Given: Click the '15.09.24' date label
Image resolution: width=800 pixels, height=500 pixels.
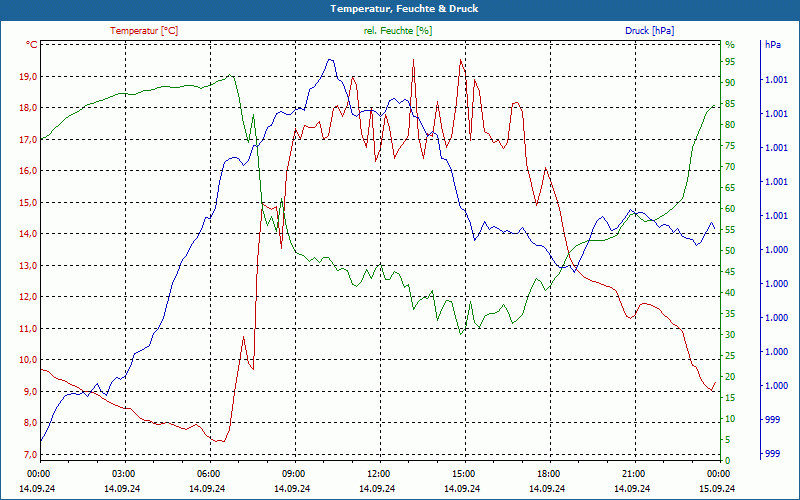Looking at the screenshot, I should click(x=717, y=488).
